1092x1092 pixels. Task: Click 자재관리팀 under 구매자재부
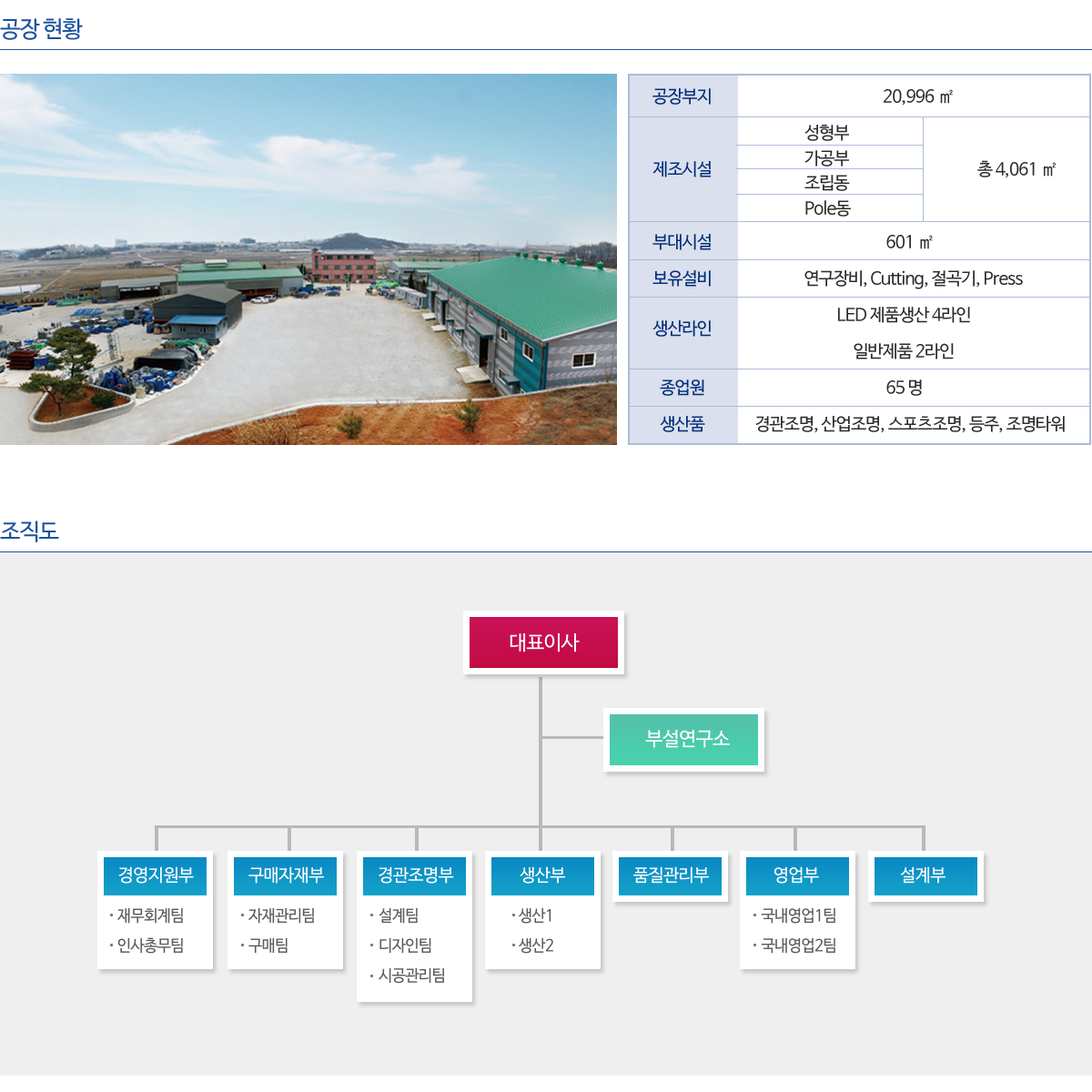pos(281,915)
